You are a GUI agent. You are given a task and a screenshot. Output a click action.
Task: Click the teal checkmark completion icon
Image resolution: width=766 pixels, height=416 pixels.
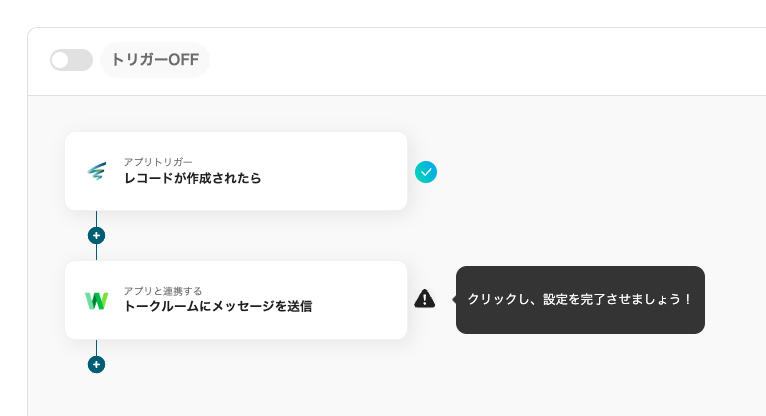coord(426,172)
